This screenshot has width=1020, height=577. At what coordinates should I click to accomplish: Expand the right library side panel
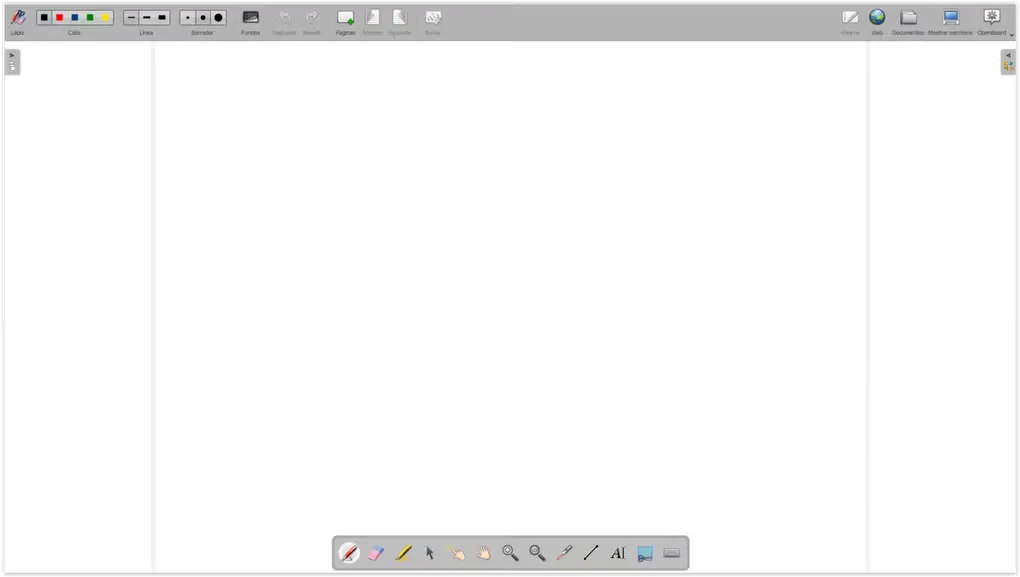1008,62
